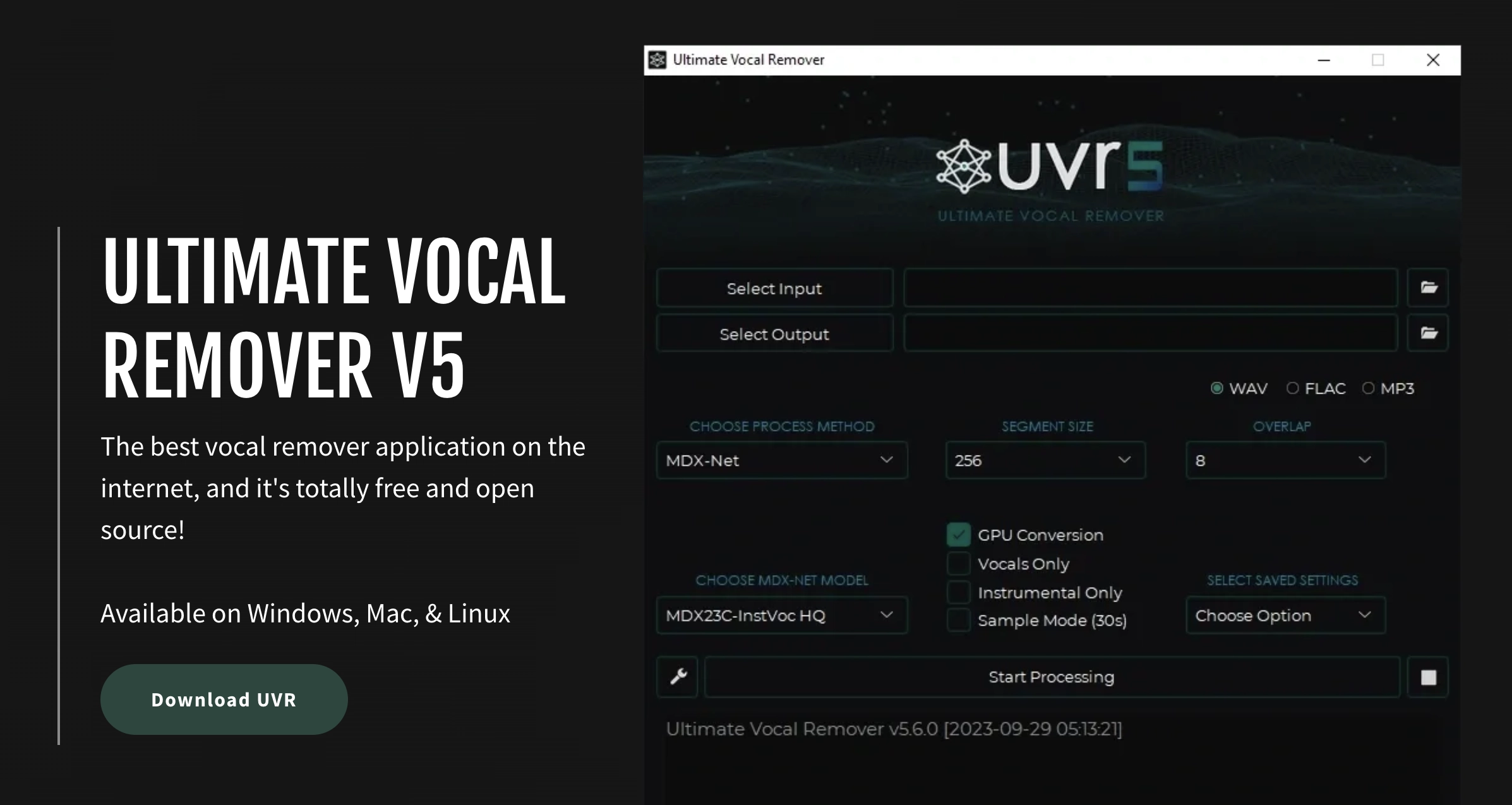
Task: Select MP3 output format radio button
Action: click(1367, 389)
